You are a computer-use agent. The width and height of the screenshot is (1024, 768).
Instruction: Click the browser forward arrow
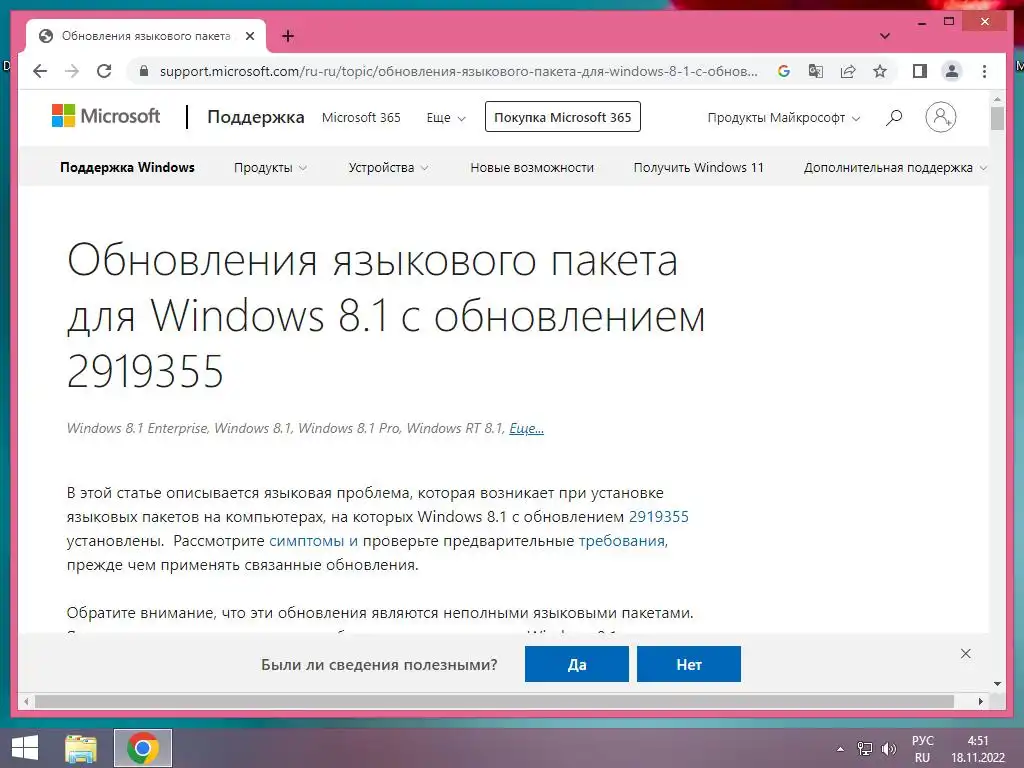[x=72, y=71]
